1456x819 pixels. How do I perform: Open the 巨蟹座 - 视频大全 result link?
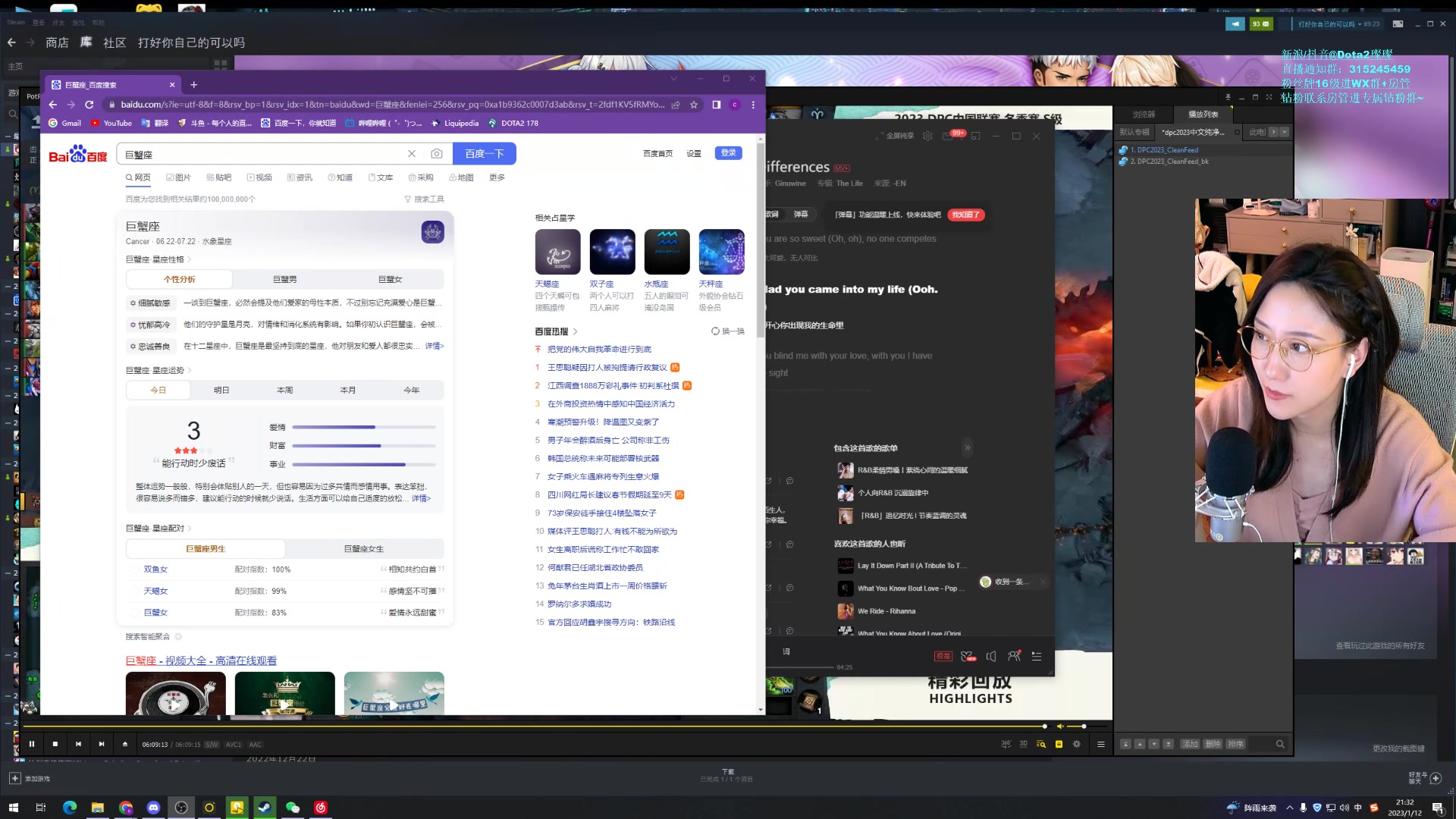[x=201, y=661]
